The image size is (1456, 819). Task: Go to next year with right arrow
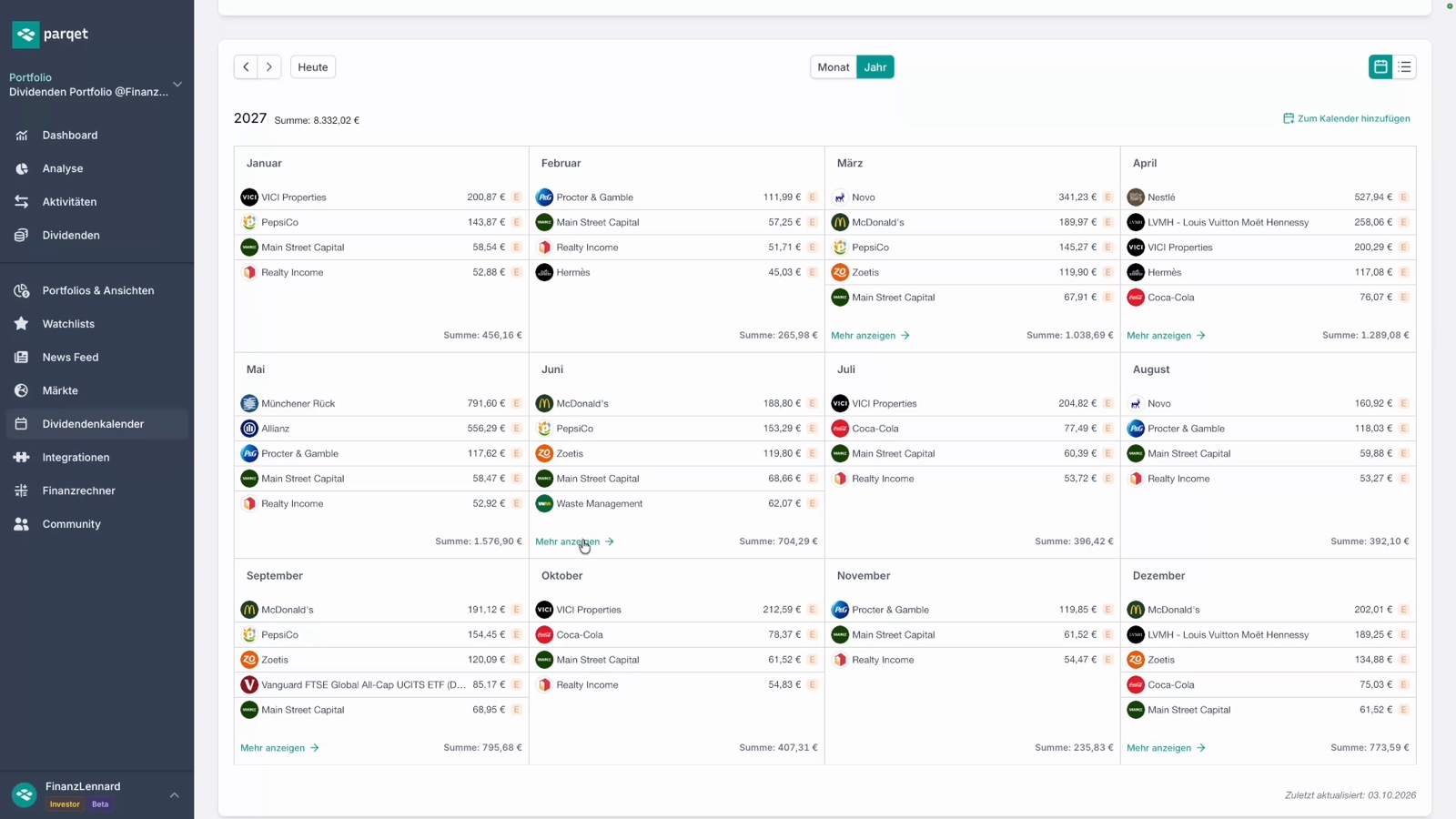pos(269,67)
